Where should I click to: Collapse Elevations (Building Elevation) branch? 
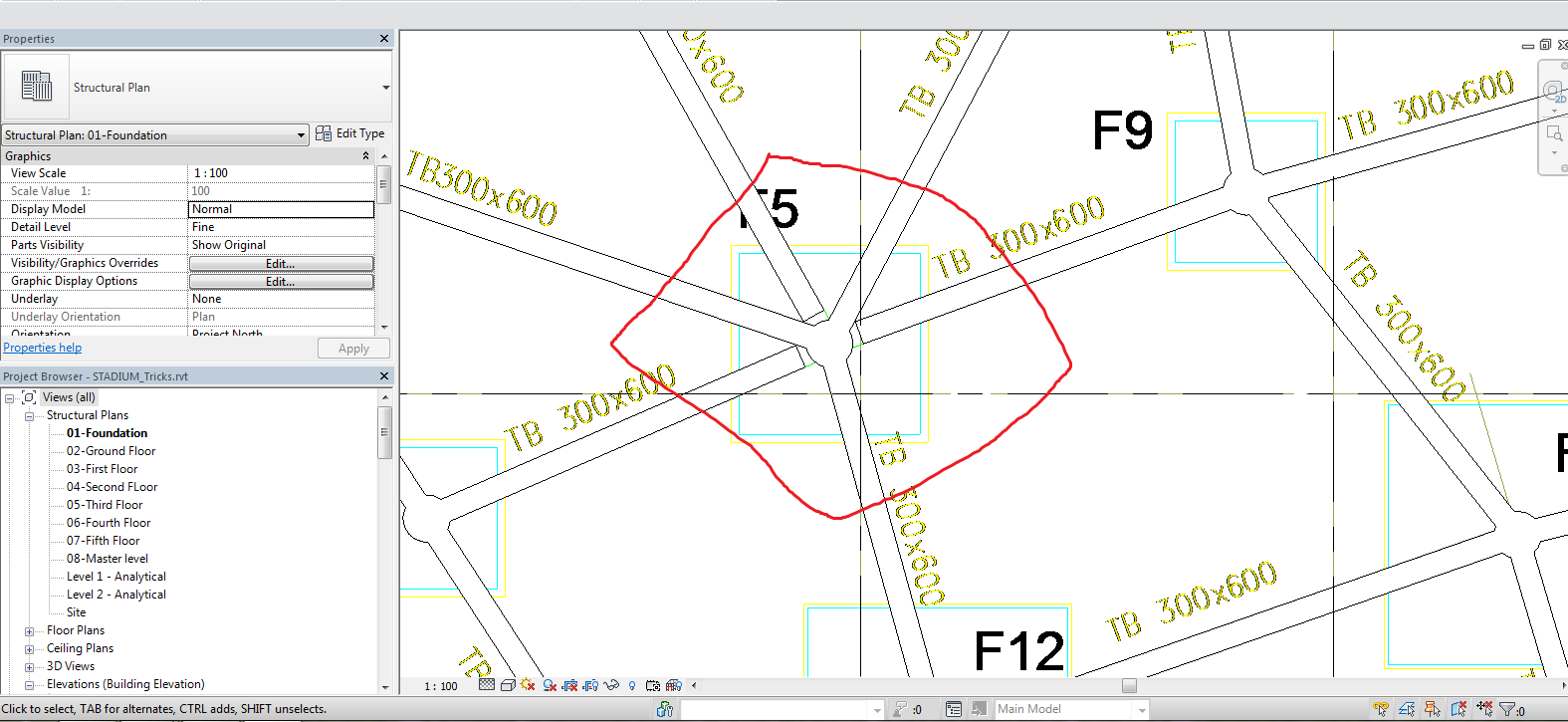[x=29, y=684]
